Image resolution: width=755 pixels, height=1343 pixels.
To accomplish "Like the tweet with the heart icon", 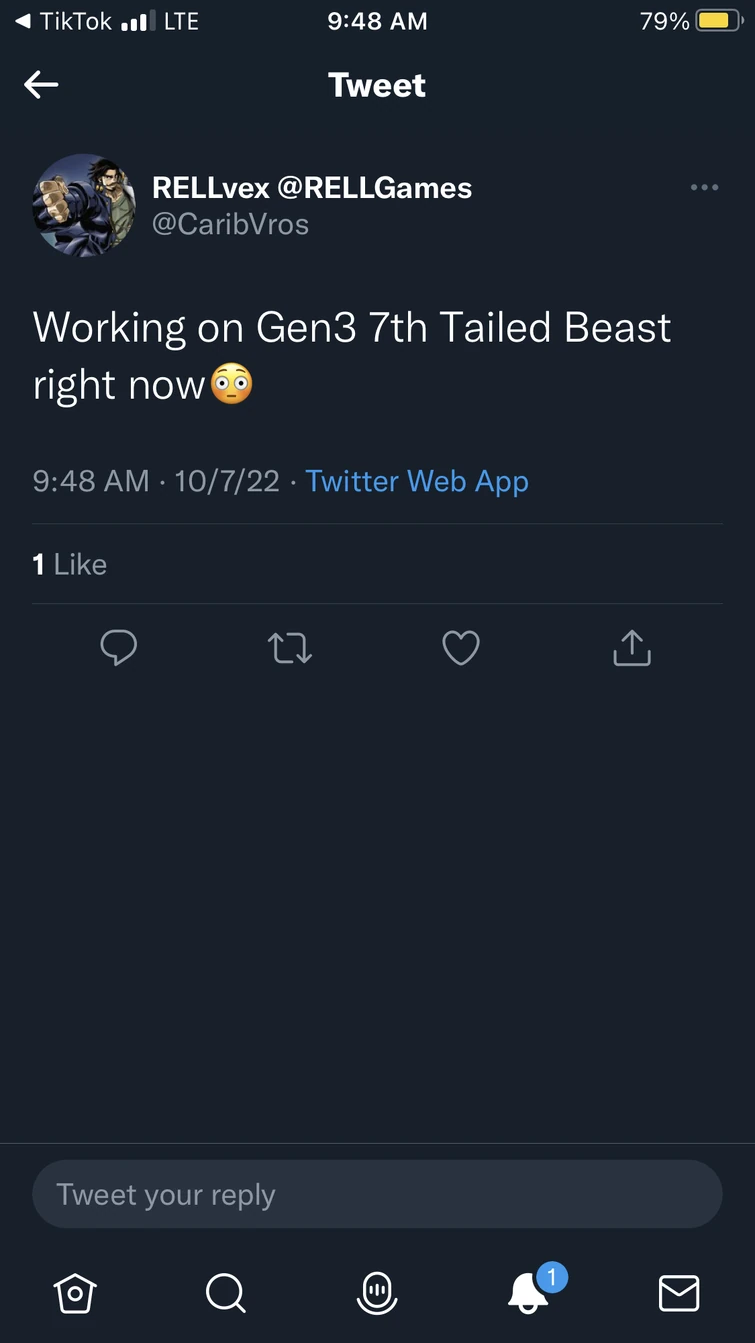I will 460,648.
